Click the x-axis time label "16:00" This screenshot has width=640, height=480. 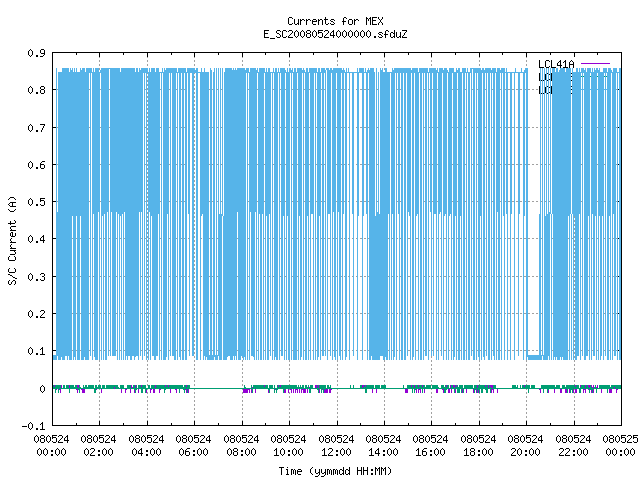pyautogui.click(x=430, y=452)
